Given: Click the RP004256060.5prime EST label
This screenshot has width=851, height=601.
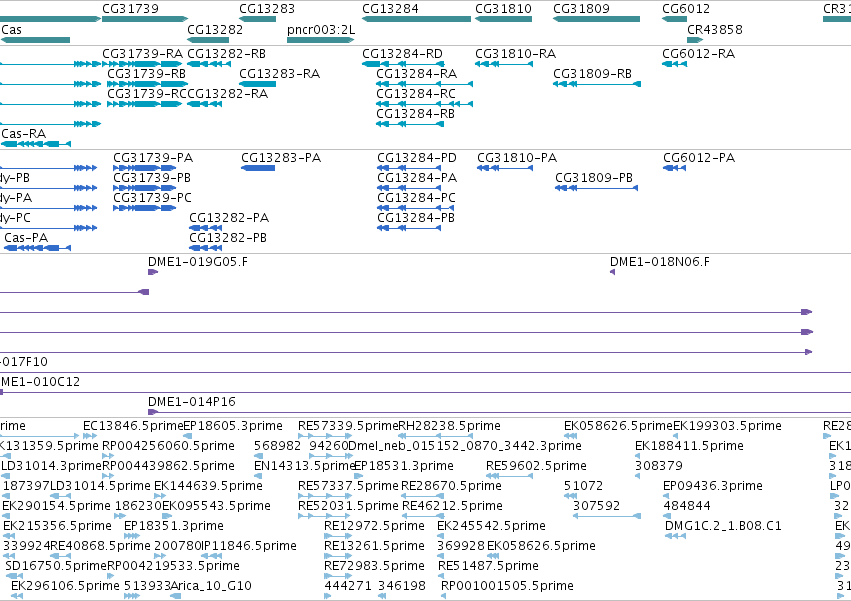Looking at the screenshot, I should pos(168,446).
